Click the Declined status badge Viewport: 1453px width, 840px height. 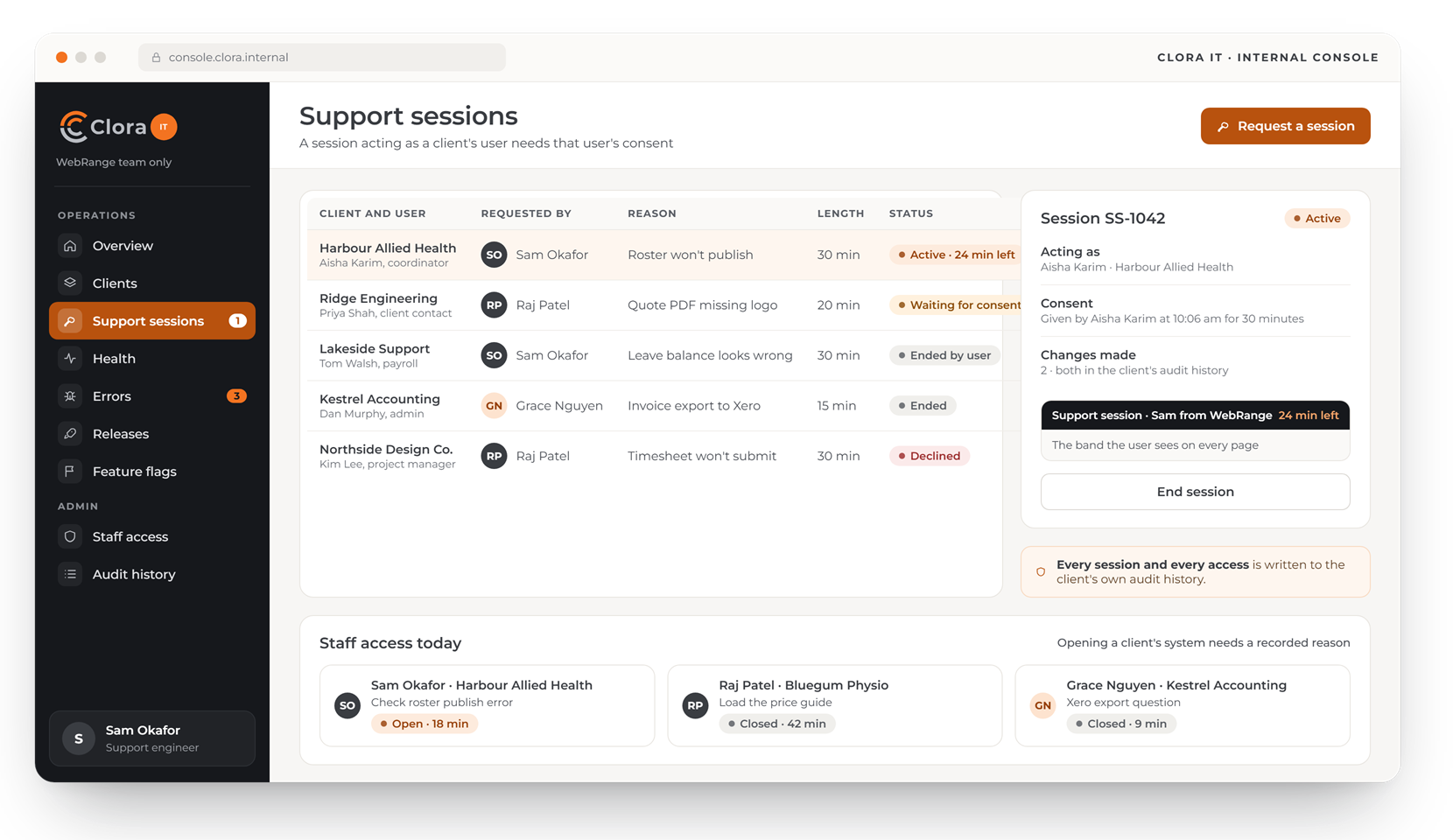930,456
